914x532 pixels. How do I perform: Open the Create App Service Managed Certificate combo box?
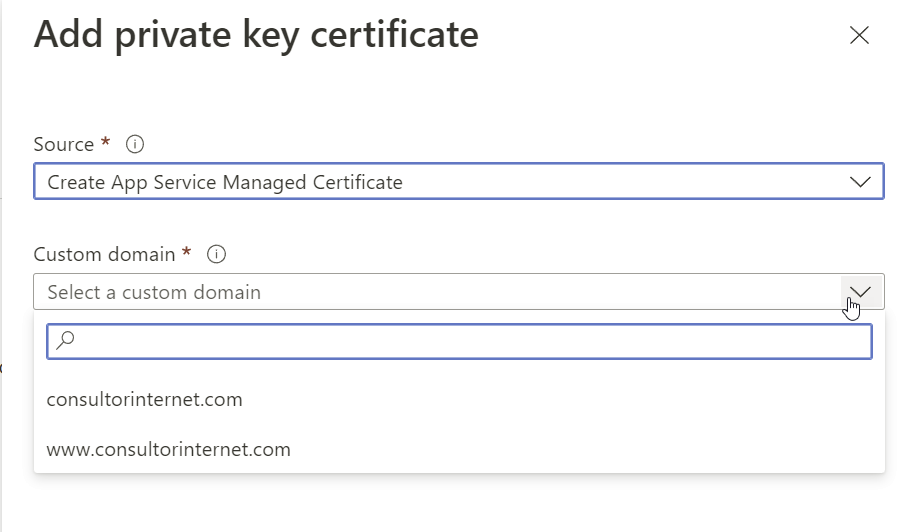point(459,181)
